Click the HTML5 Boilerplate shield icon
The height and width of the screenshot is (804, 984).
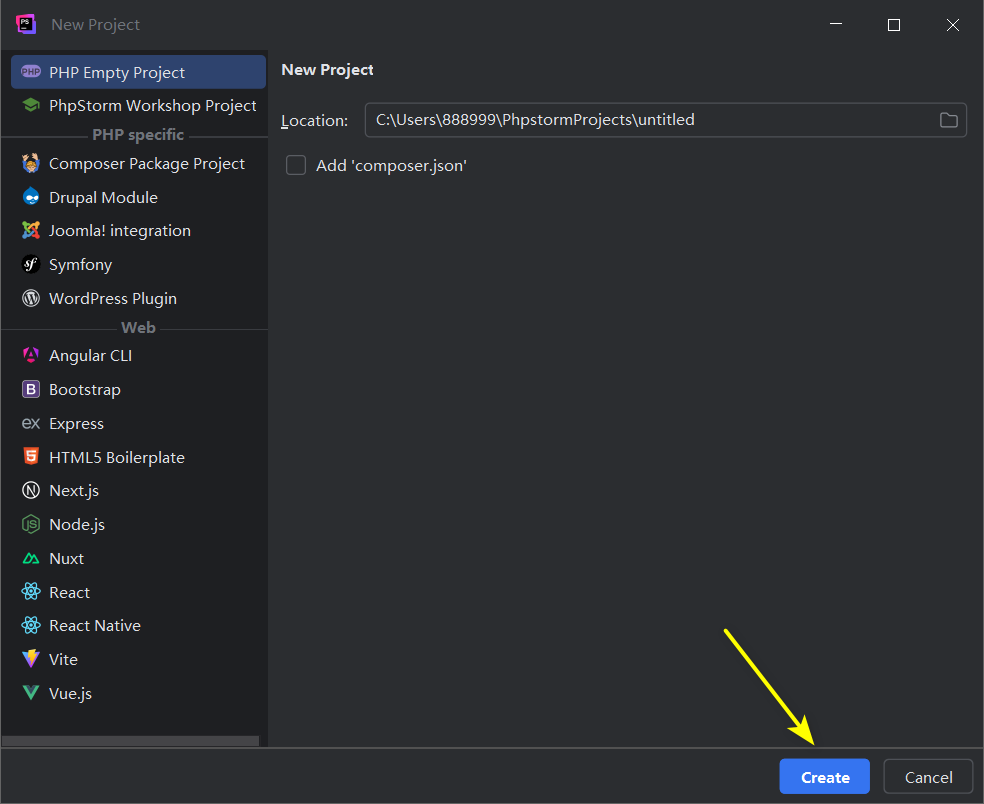pyautogui.click(x=31, y=456)
